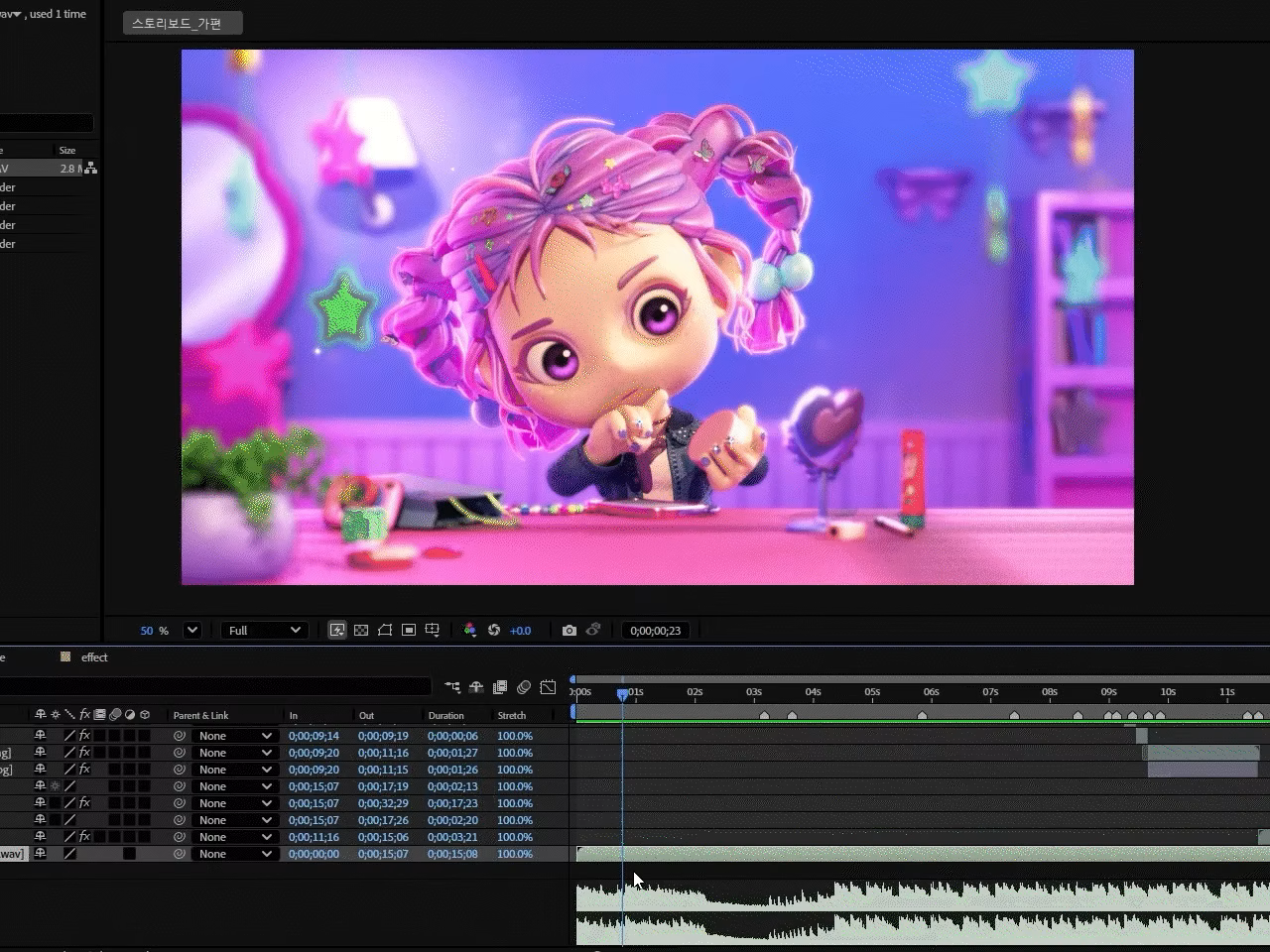
Task: Toggle the transparency grid icon
Action: click(x=361, y=631)
